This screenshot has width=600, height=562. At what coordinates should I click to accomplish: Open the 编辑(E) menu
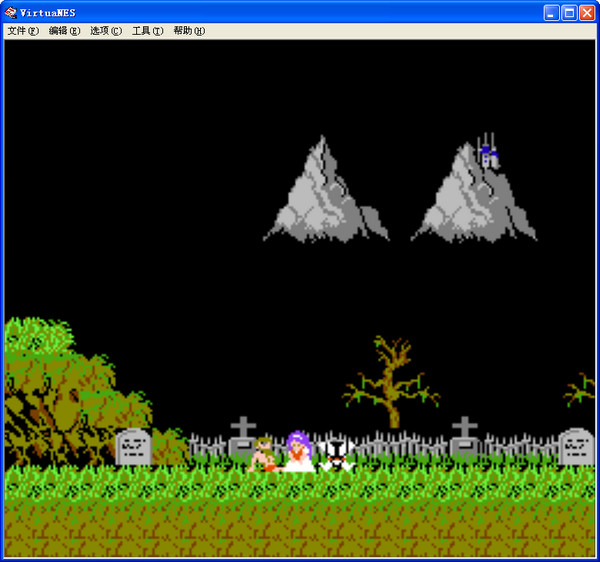point(64,31)
